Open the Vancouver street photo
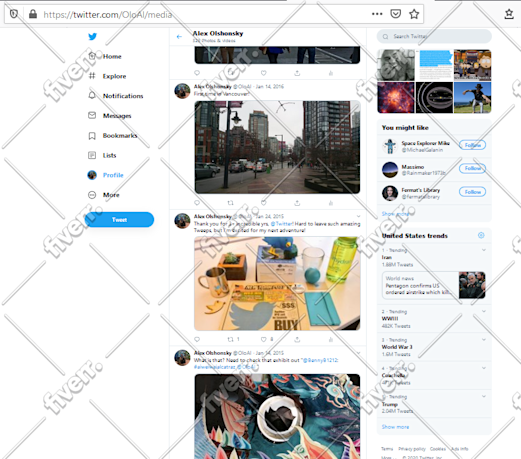The image size is (521, 459). (x=277, y=147)
